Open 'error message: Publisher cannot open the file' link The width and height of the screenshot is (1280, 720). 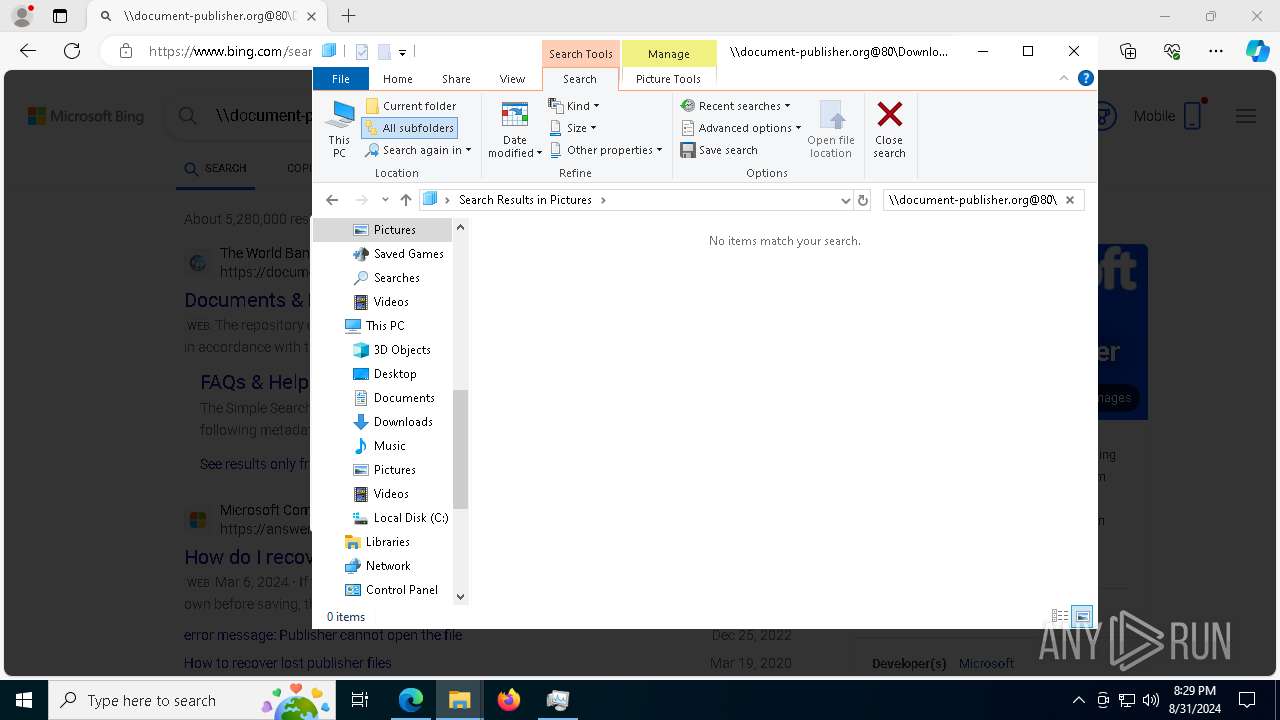323,635
